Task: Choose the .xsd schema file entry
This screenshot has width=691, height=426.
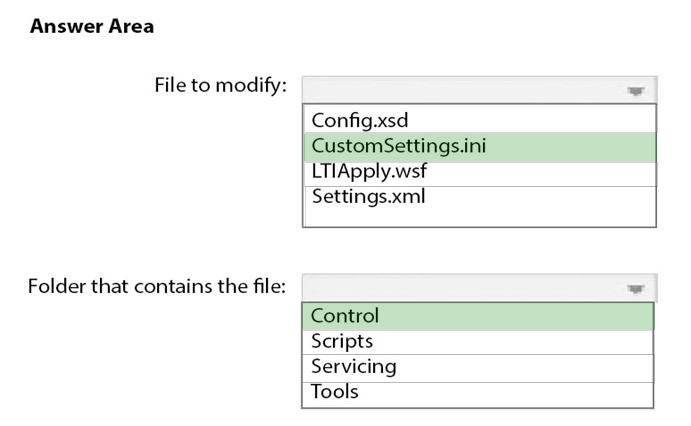Action: coord(479,119)
